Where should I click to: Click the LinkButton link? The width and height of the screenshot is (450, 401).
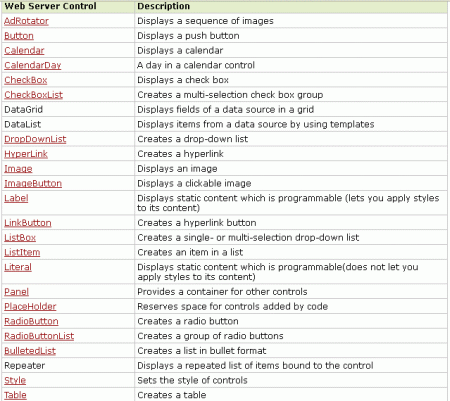point(28,223)
